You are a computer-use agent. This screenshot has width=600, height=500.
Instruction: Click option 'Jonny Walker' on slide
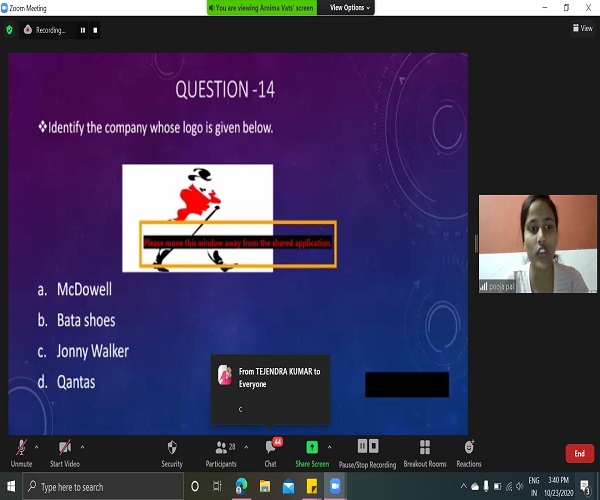tap(93, 351)
